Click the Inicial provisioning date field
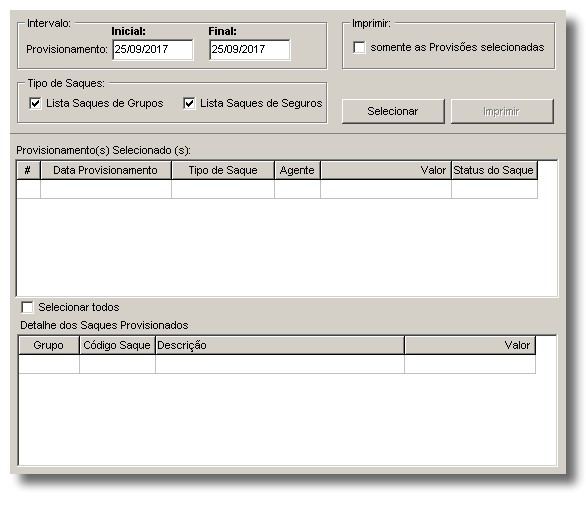The width and height of the screenshot is (586, 524). pyautogui.click(x=153, y=49)
